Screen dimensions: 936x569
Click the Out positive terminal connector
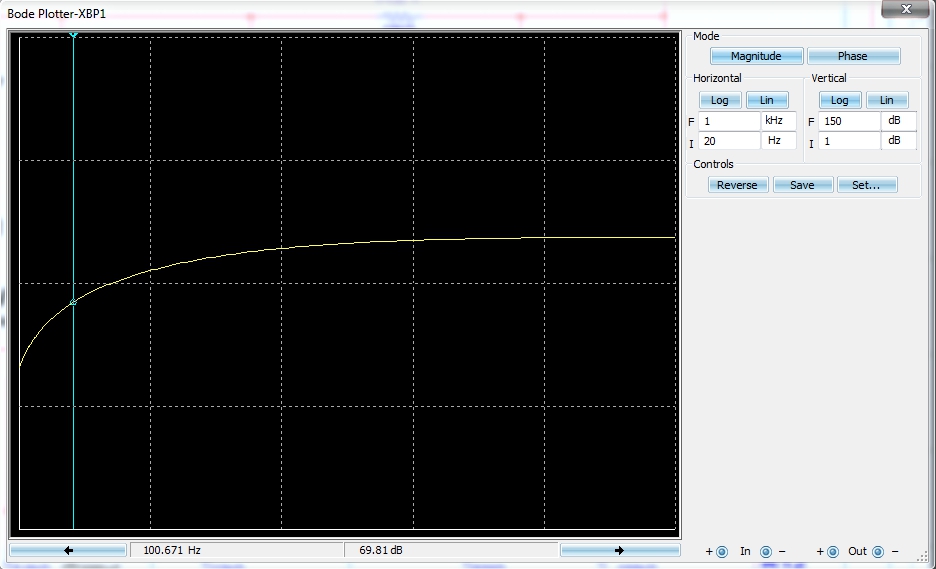point(833,551)
